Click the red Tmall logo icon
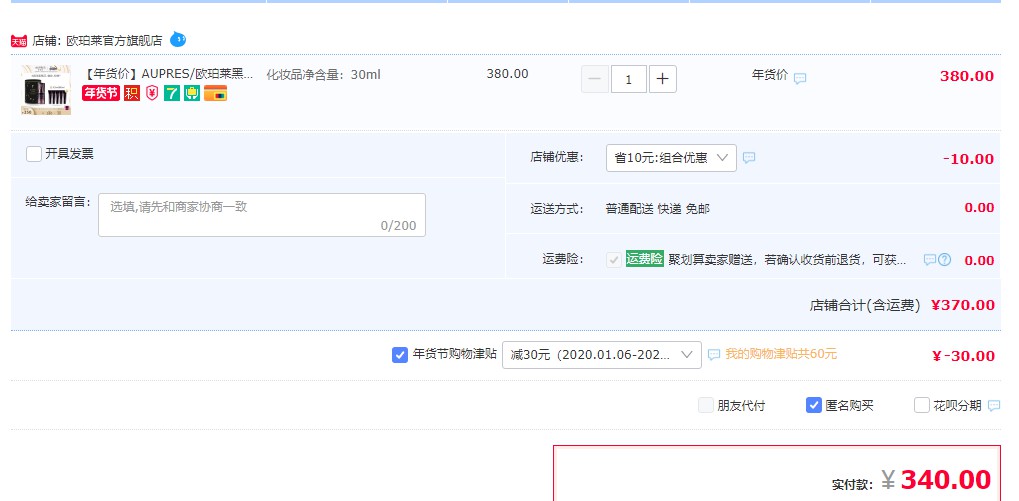 coord(18,41)
